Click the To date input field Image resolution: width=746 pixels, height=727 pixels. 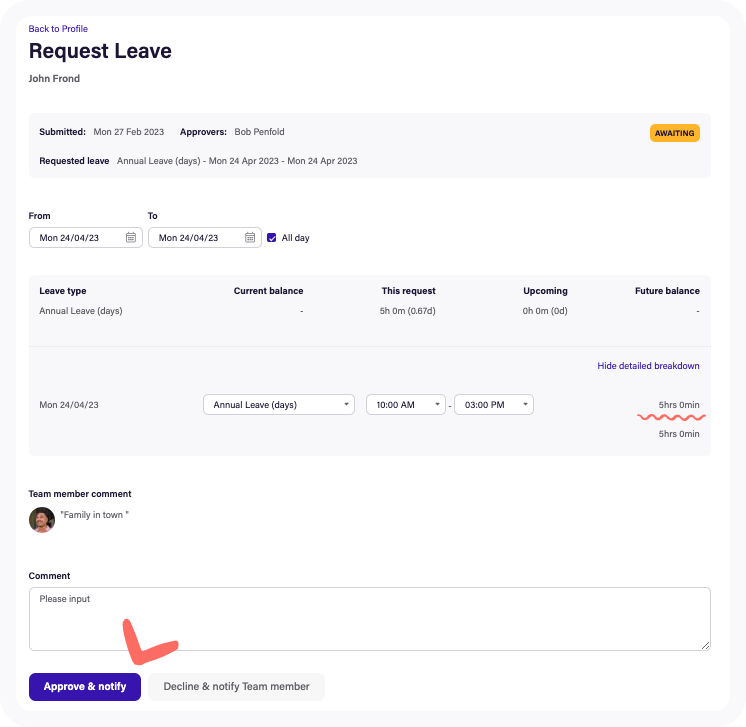coord(197,238)
